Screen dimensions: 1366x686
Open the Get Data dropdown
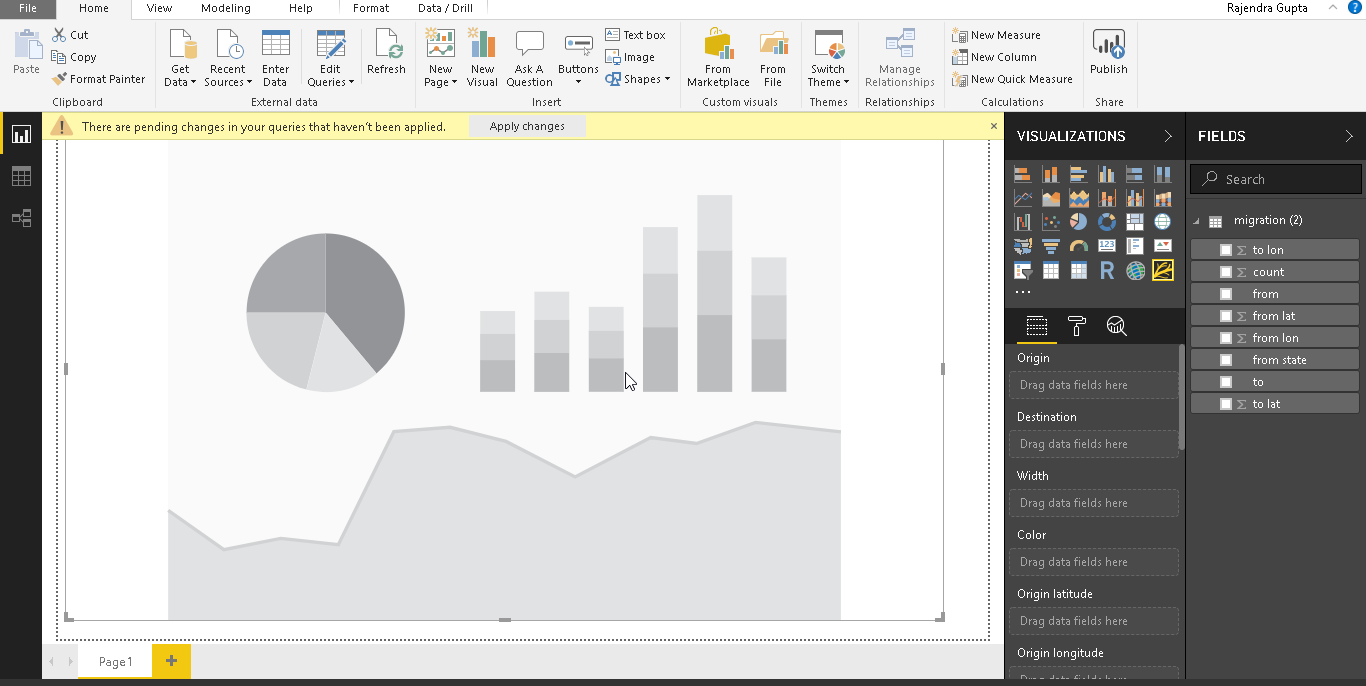point(180,58)
